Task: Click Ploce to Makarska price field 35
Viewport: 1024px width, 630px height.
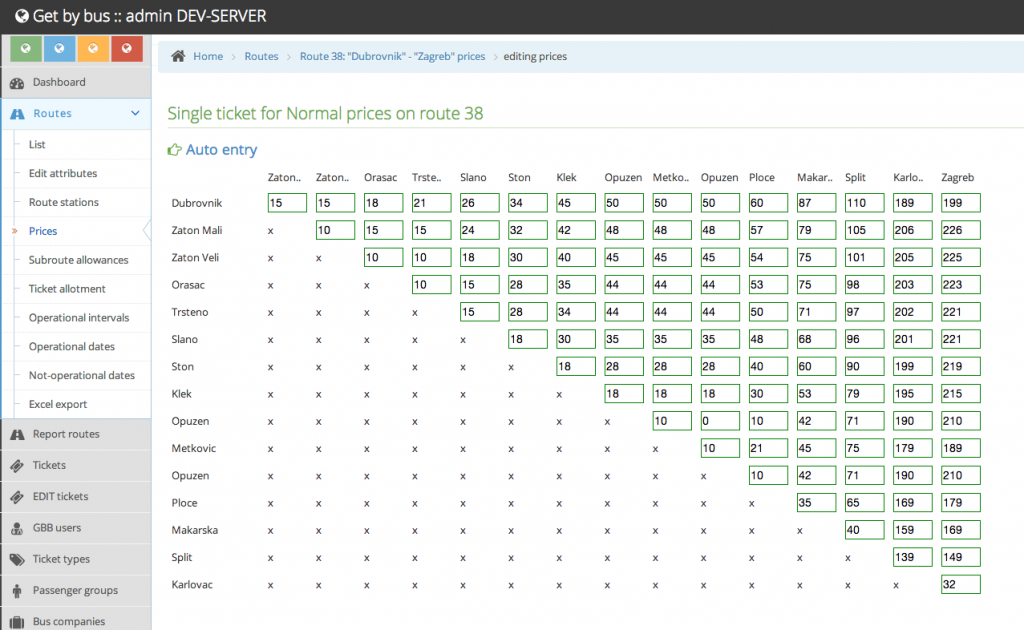Action: (x=816, y=503)
